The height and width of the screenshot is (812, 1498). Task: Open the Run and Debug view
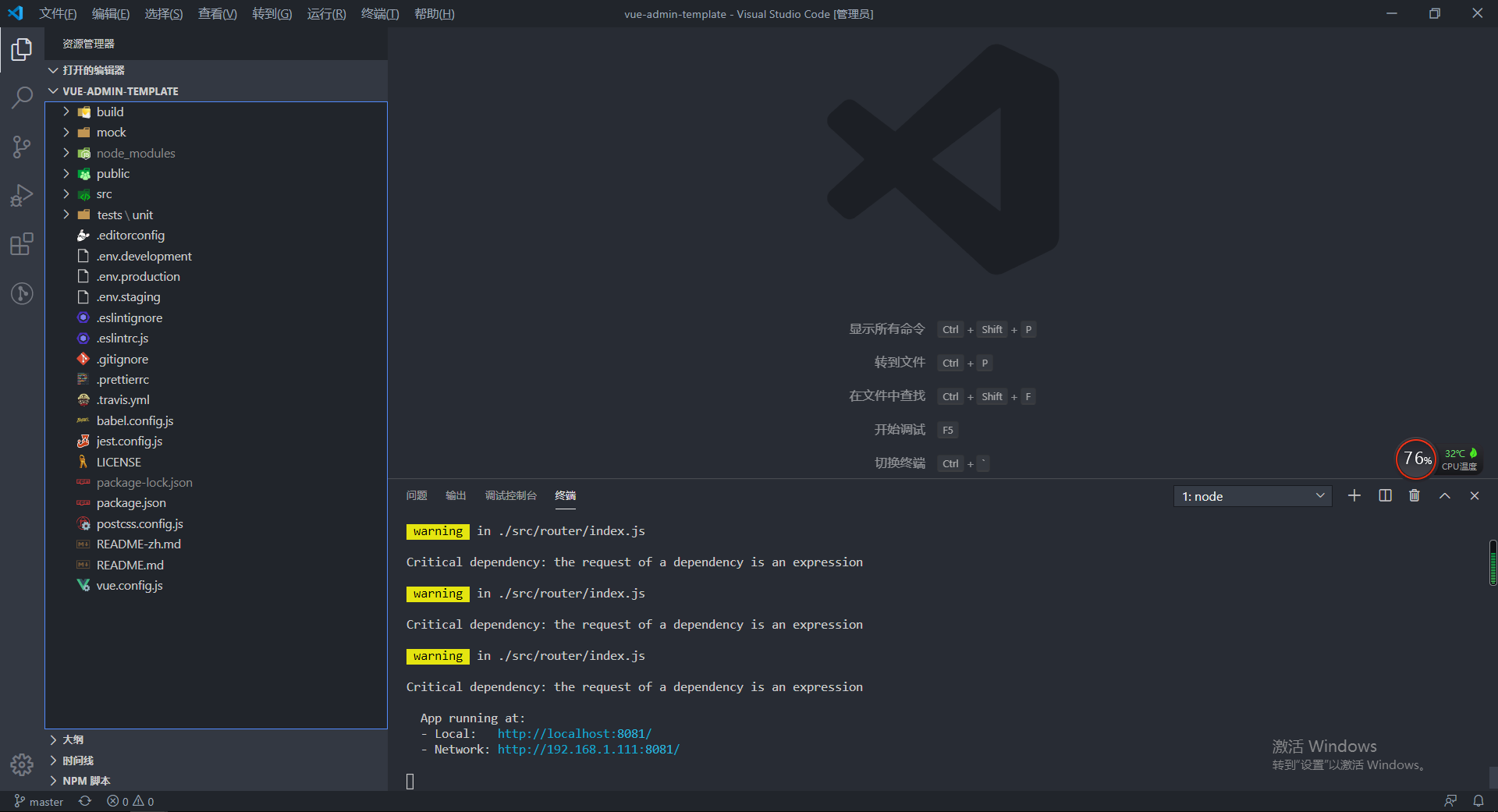tap(22, 195)
